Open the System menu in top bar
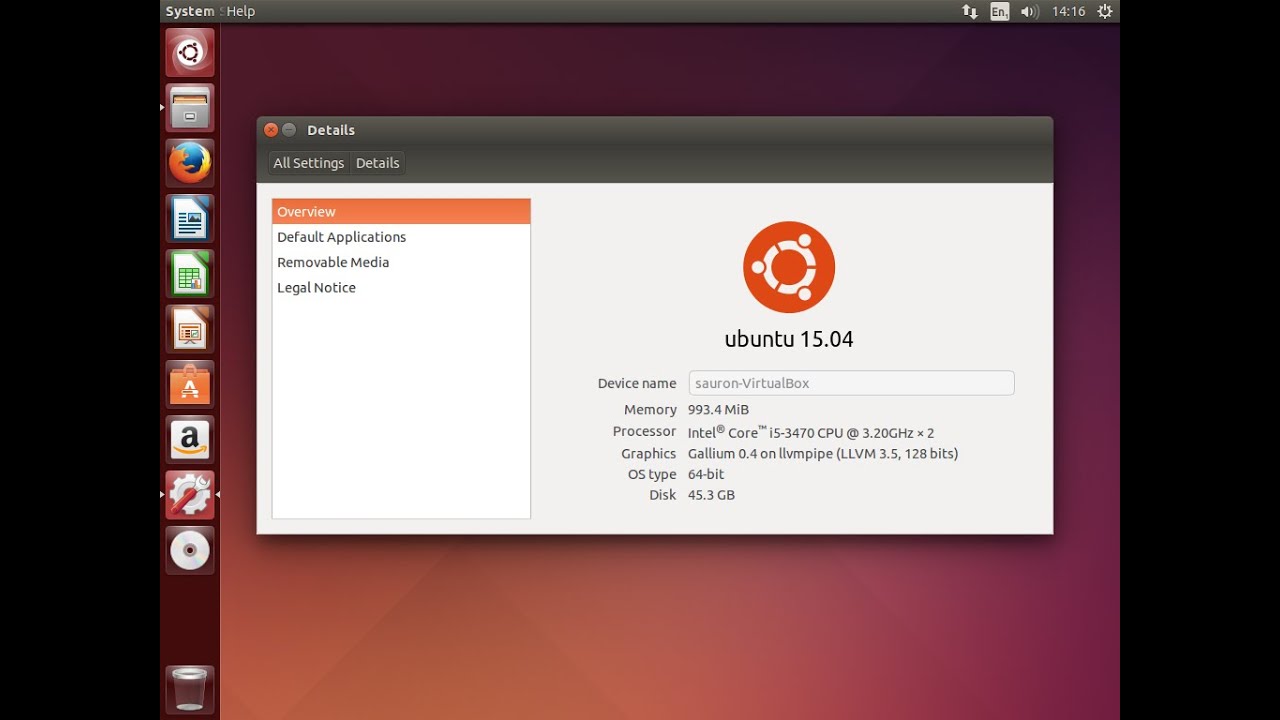Image resolution: width=1280 pixels, height=720 pixels. tap(190, 11)
